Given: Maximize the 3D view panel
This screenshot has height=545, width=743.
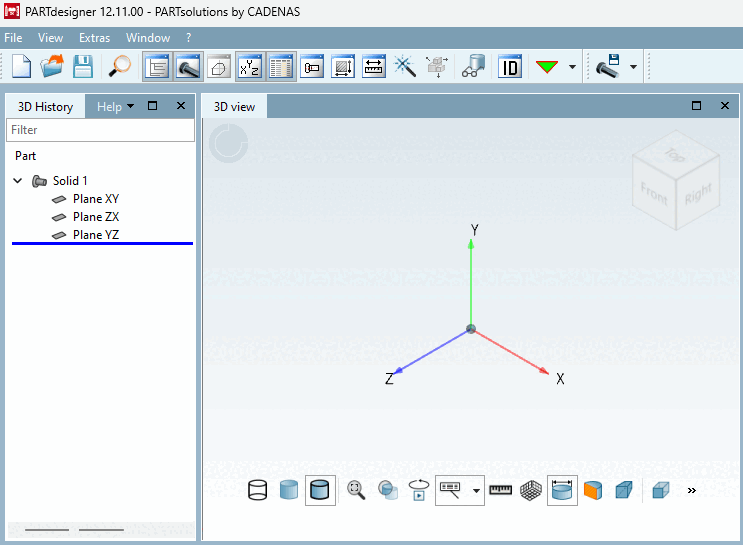Looking at the screenshot, I should coord(697,106).
